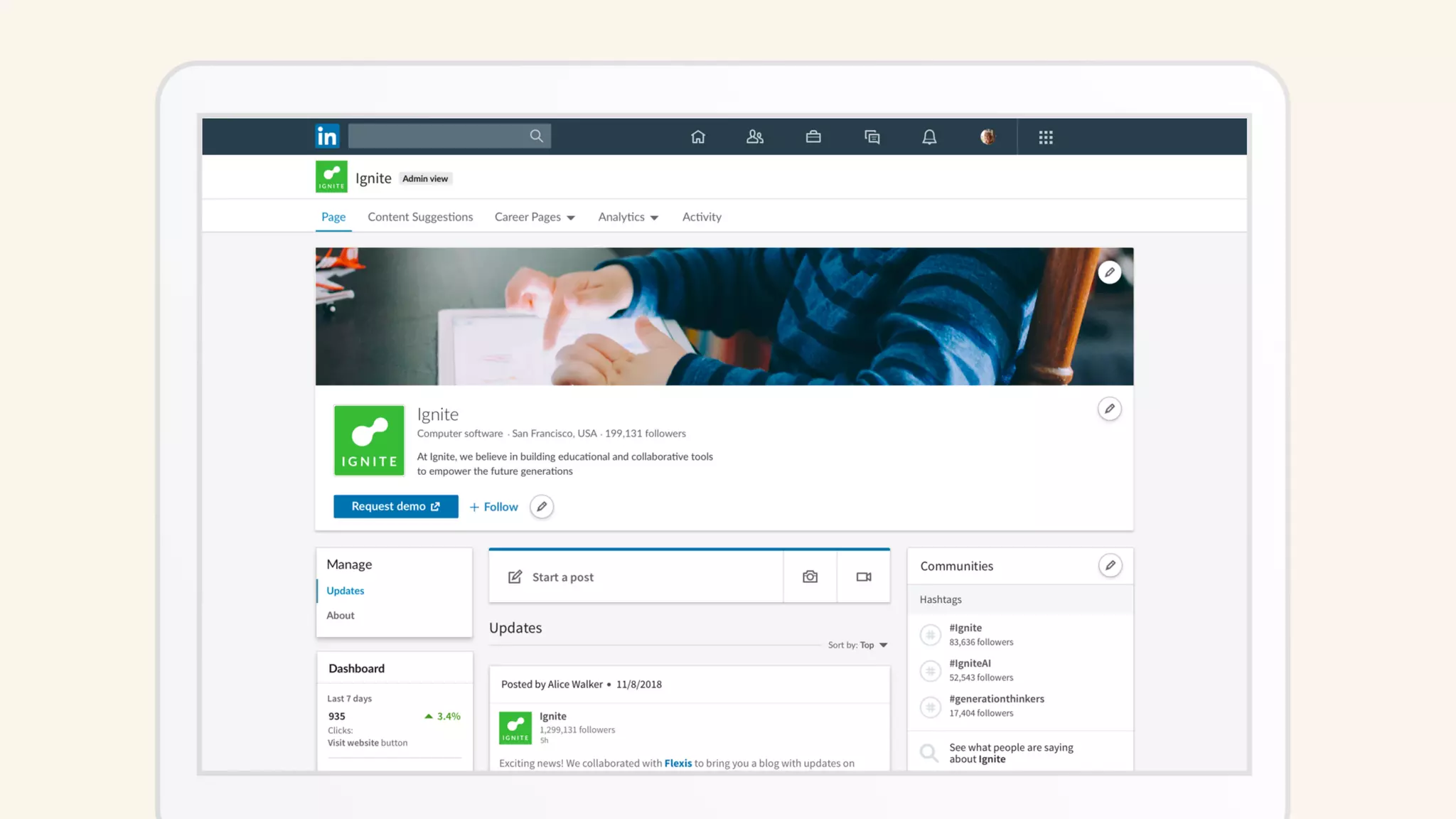The height and width of the screenshot is (819, 1456).
Task: Open the notifications bell
Action: (x=929, y=137)
